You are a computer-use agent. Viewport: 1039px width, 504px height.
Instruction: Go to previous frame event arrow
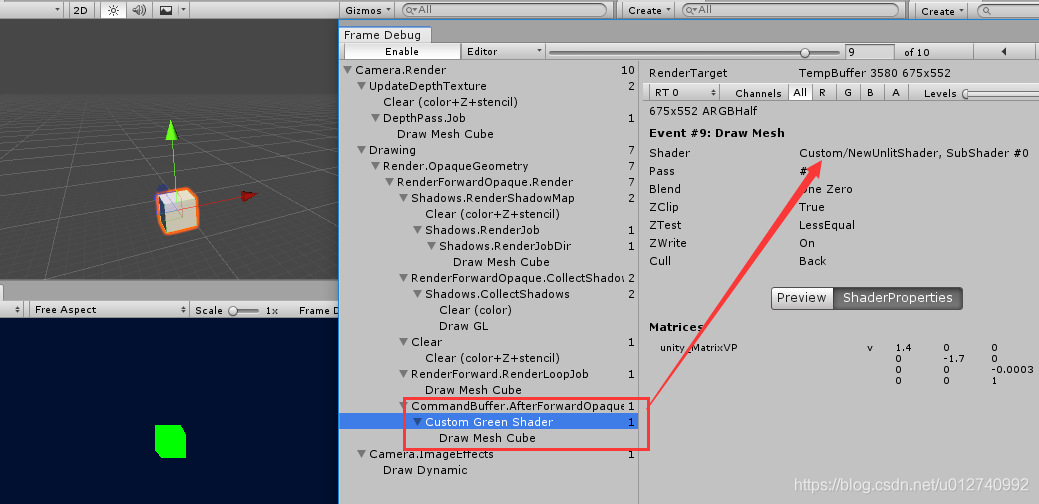click(x=1004, y=52)
